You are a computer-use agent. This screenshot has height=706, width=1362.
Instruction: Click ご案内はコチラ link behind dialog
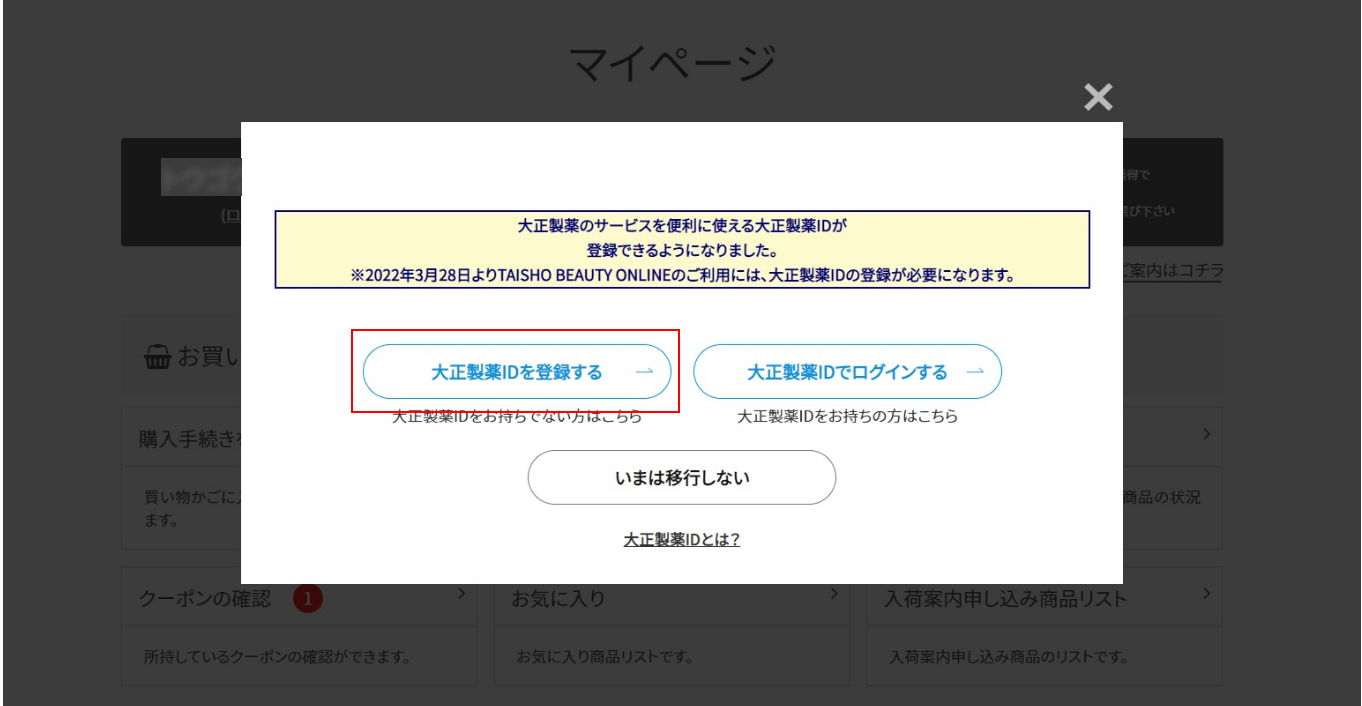tap(1172, 270)
